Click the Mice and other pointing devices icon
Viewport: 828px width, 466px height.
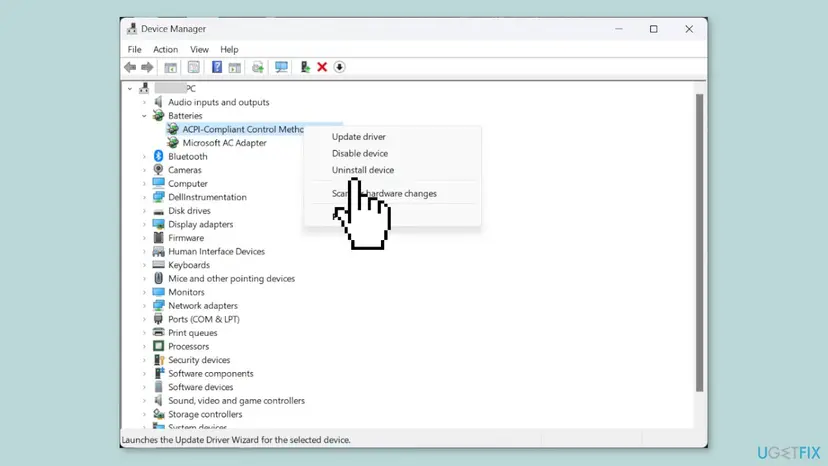[x=158, y=278]
